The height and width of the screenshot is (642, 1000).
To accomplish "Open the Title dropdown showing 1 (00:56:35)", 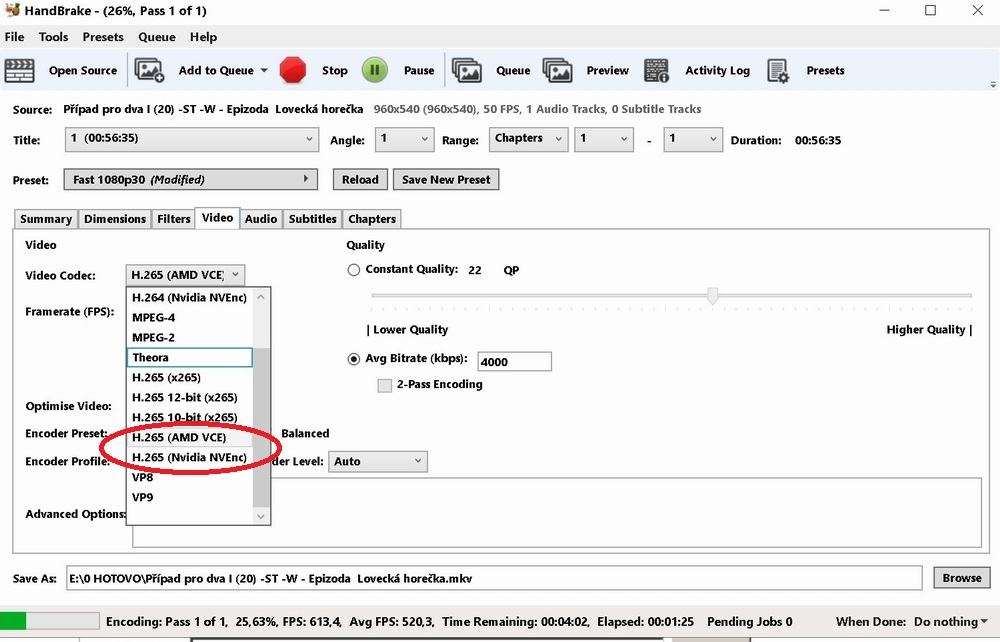I will [191, 139].
